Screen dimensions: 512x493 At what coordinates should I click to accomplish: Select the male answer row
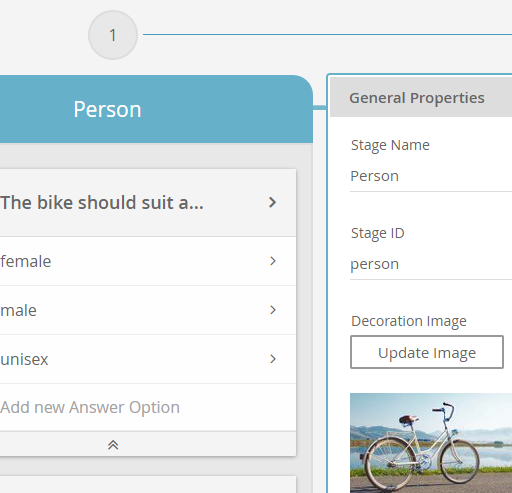pos(148,310)
